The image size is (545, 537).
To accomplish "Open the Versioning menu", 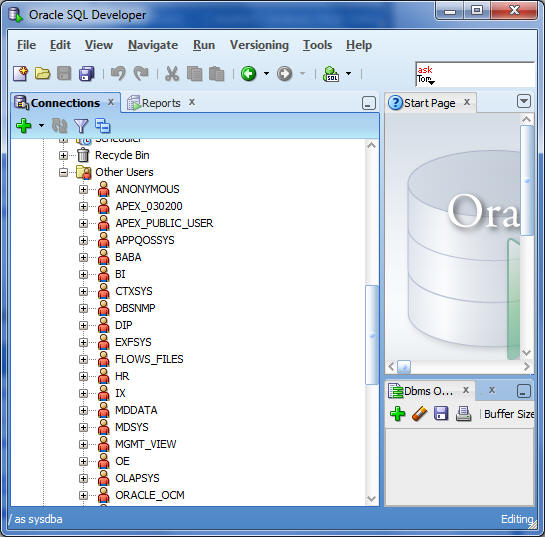I will click(x=259, y=45).
